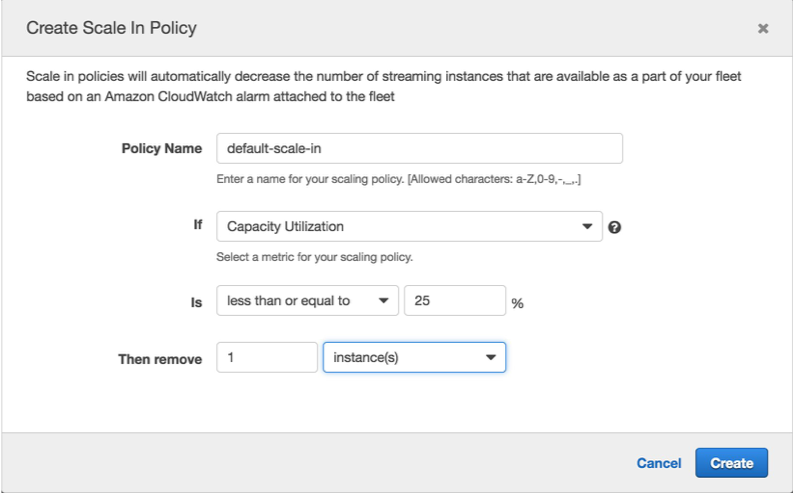Click the help icon beside the metric dropdown
This screenshot has height=493, width=793.
tap(615, 227)
